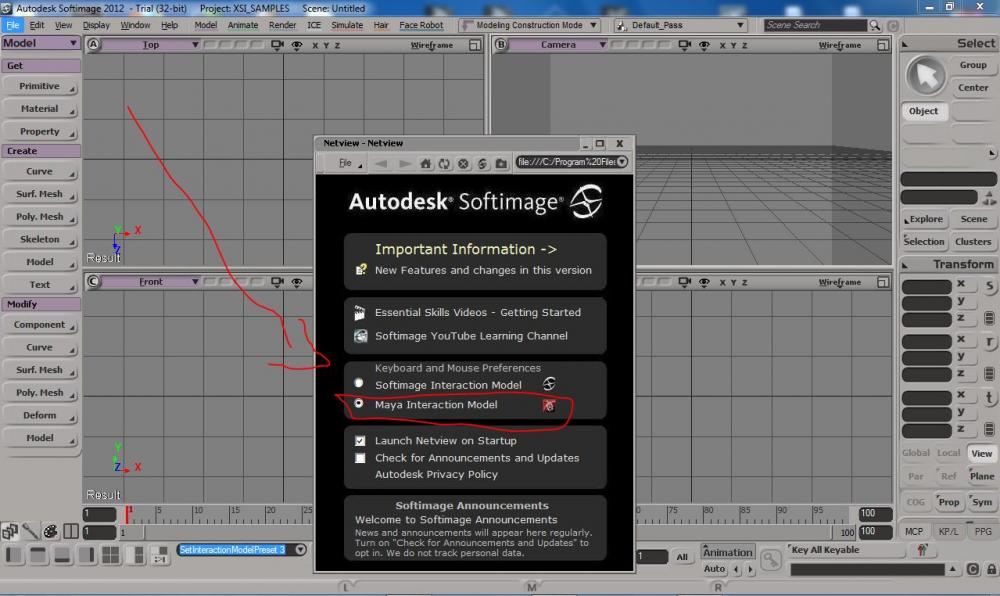Click the camera icon in the Camera viewport
This screenshot has width=1000, height=596.
click(x=684, y=45)
